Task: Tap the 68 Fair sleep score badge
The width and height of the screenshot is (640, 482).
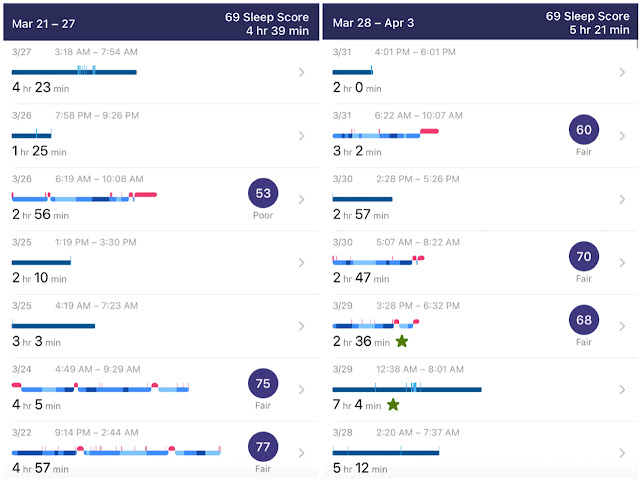Action: (x=584, y=320)
